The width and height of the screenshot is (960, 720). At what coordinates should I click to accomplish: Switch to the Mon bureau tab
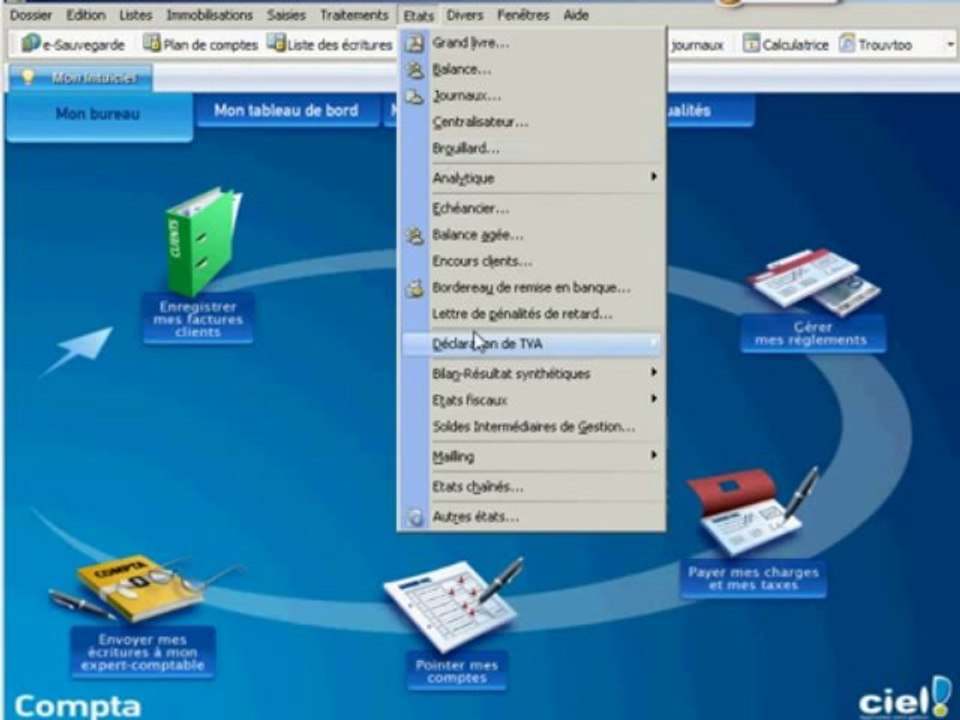(x=98, y=114)
